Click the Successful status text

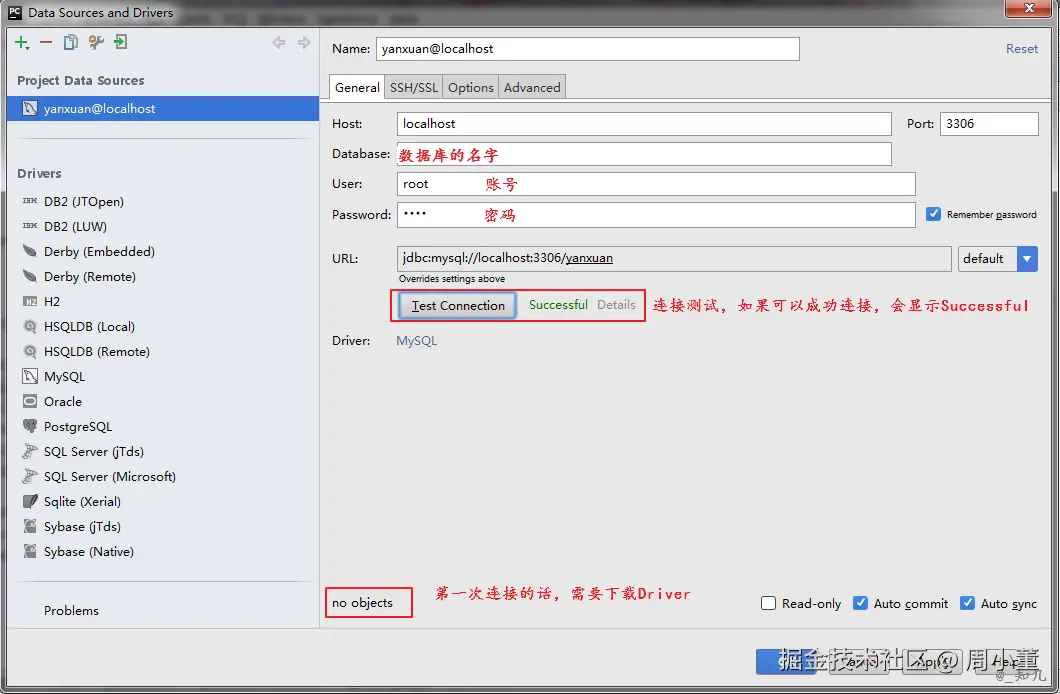[558, 305]
